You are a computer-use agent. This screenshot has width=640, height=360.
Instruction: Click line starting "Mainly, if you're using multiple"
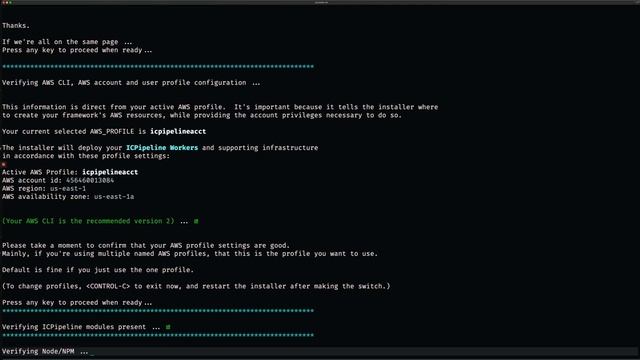pyautogui.click(x=190, y=254)
